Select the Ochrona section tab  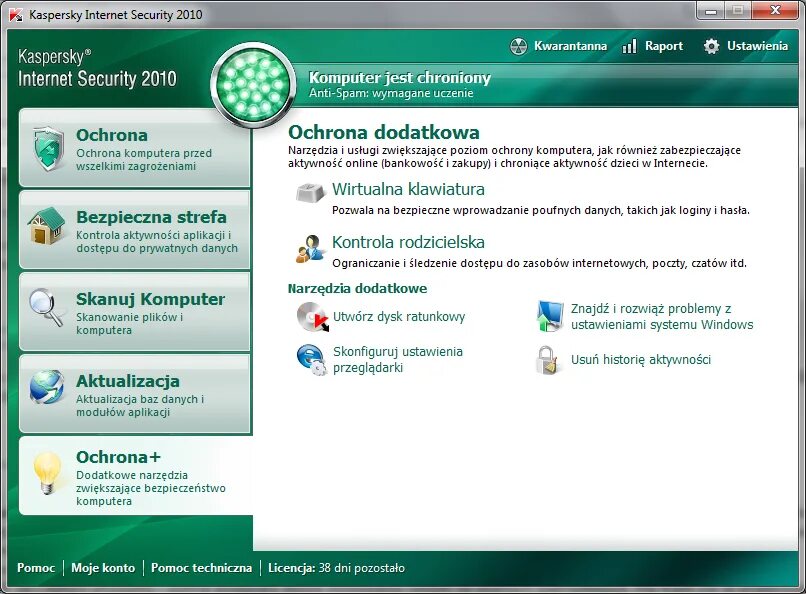(135, 148)
